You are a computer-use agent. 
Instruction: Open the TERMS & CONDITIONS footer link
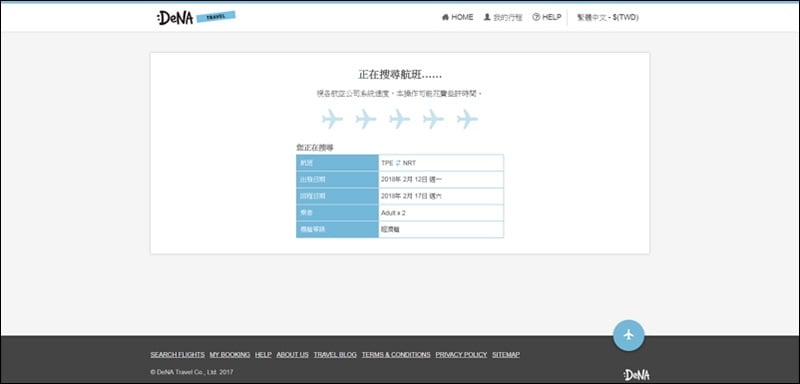[x=396, y=354]
